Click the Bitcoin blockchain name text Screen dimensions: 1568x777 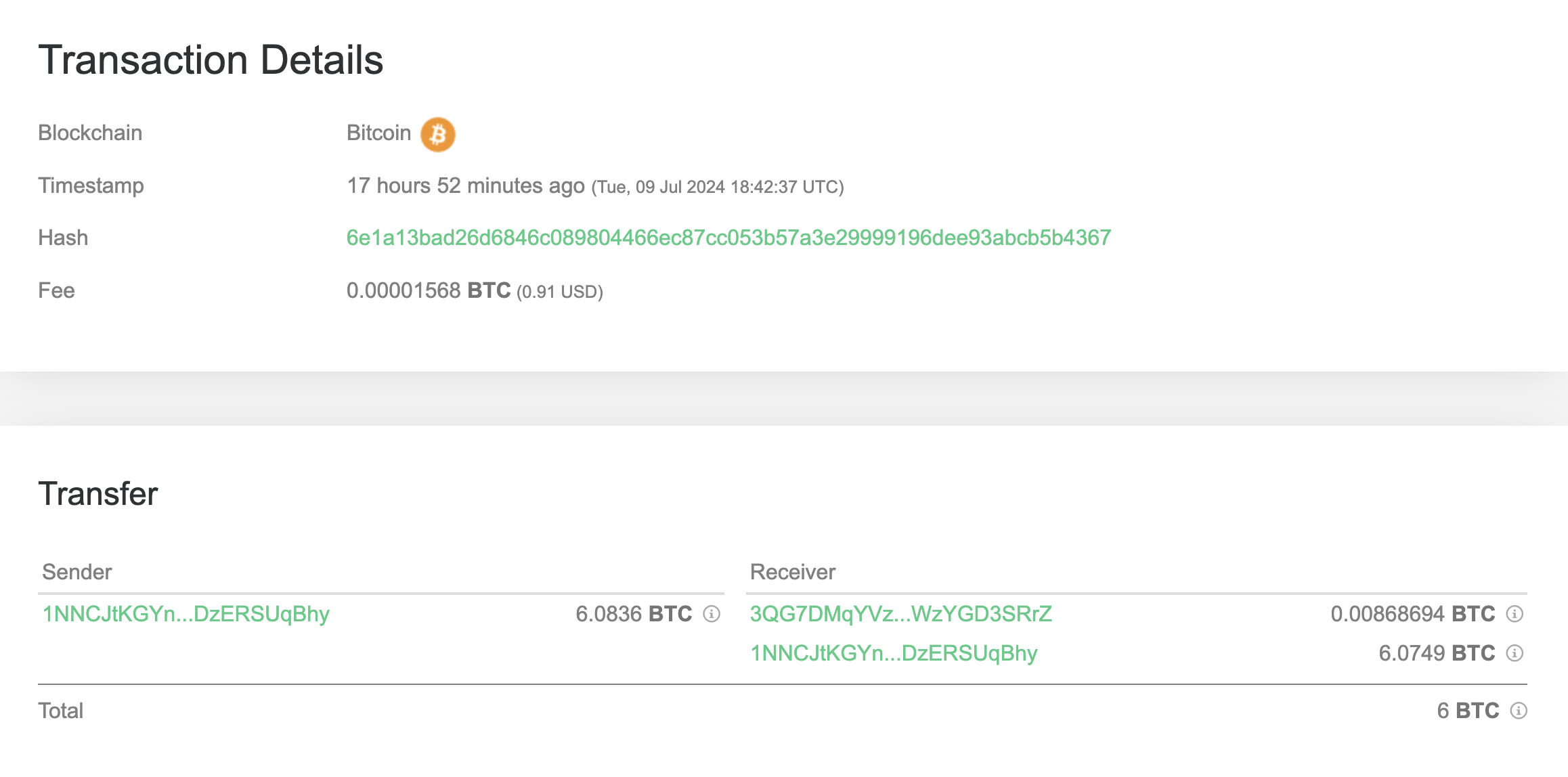coord(378,133)
